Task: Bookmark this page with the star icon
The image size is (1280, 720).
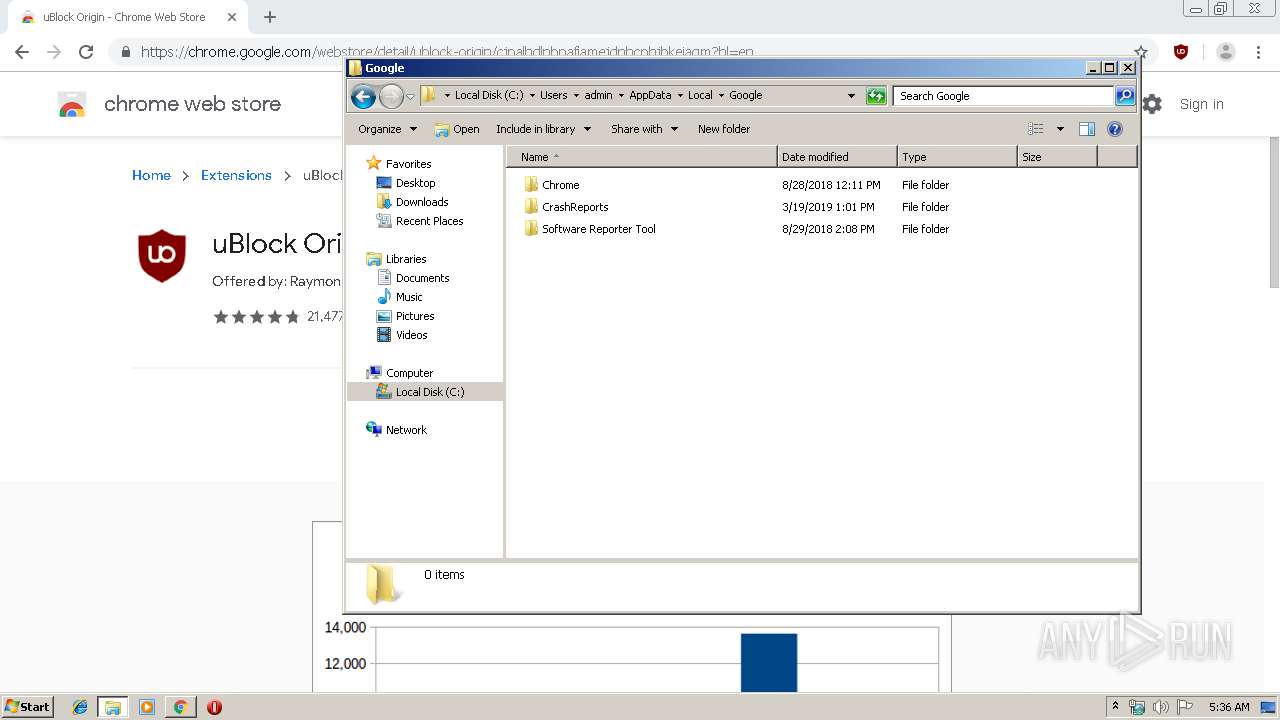Action: (1140, 52)
